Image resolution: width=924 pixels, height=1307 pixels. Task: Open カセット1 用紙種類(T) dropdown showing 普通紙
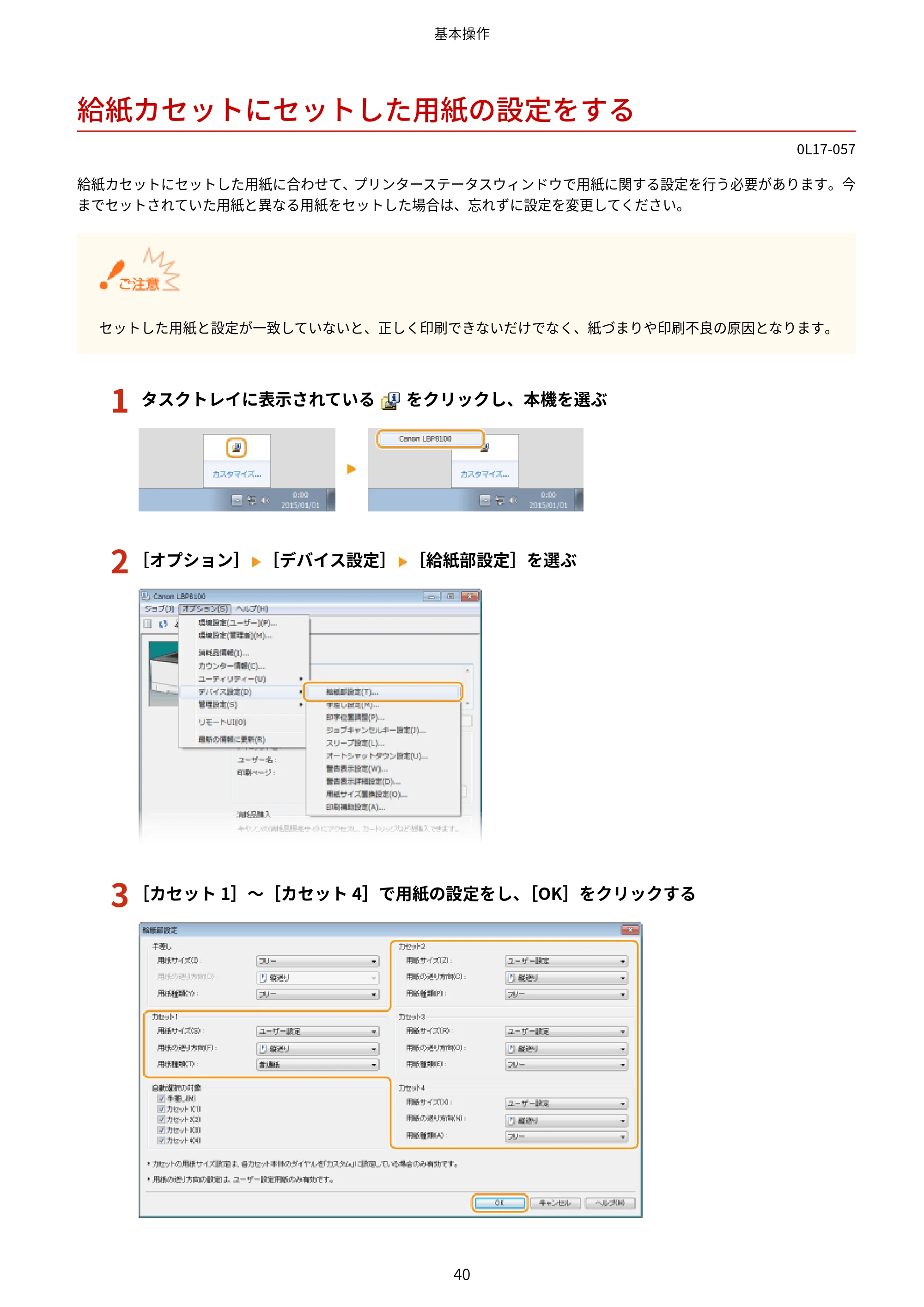318,1064
